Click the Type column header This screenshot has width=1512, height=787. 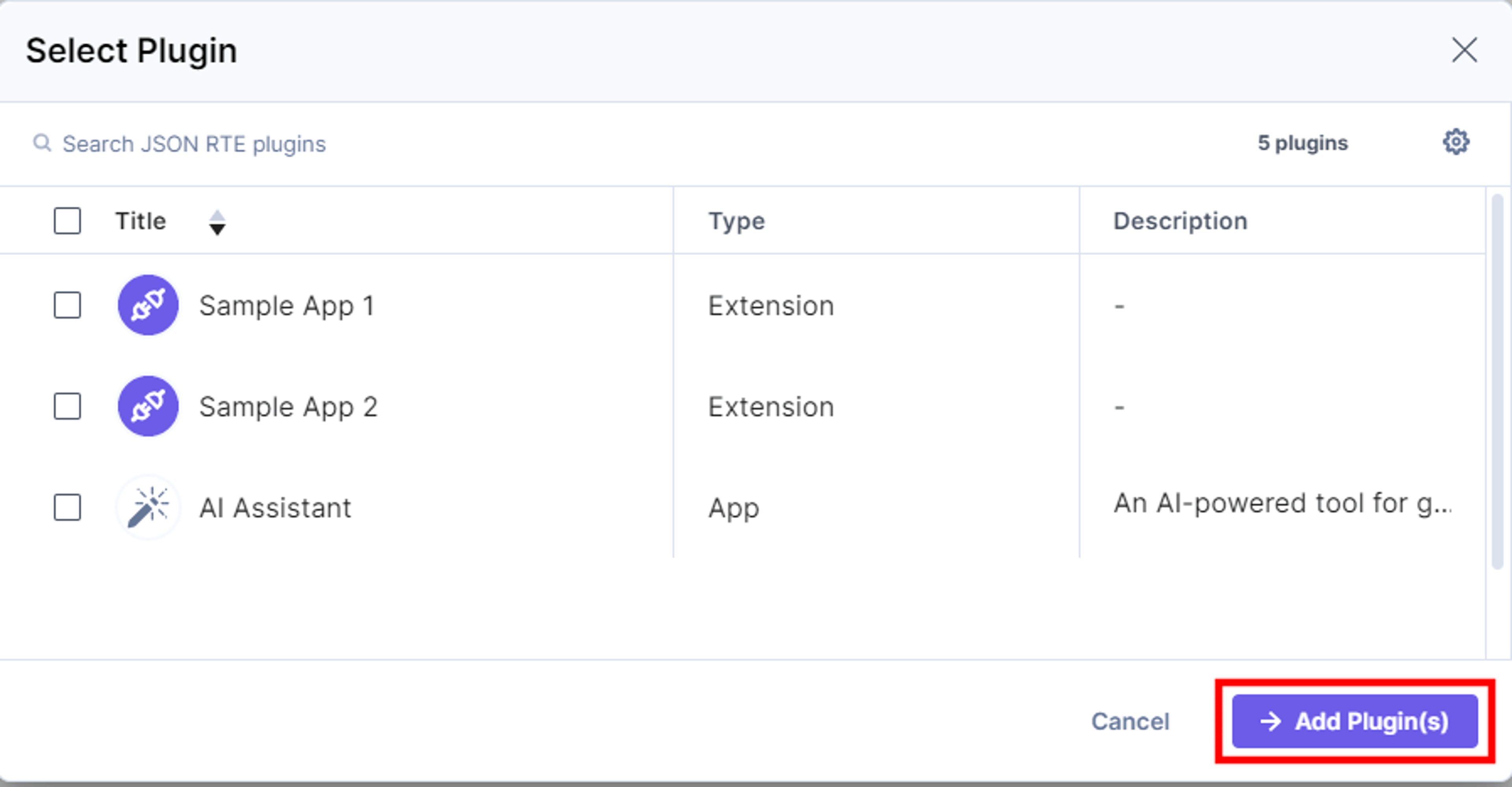pyautogui.click(x=737, y=220)
